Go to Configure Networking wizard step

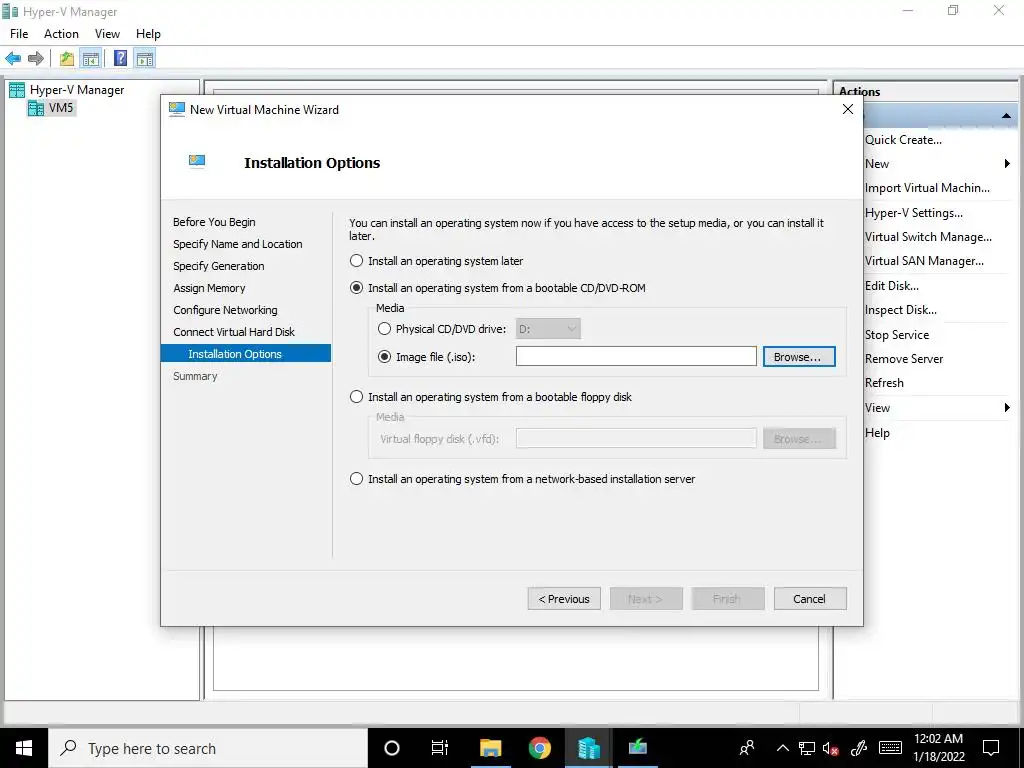[x=225, y=310]
